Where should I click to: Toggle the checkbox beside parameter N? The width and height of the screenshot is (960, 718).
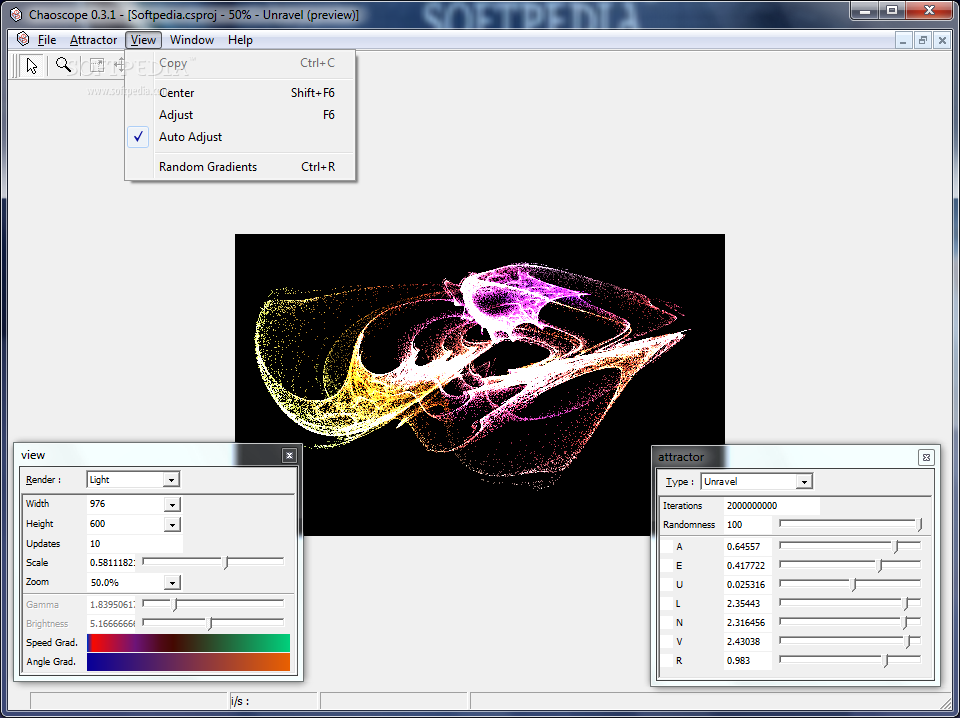667,623
